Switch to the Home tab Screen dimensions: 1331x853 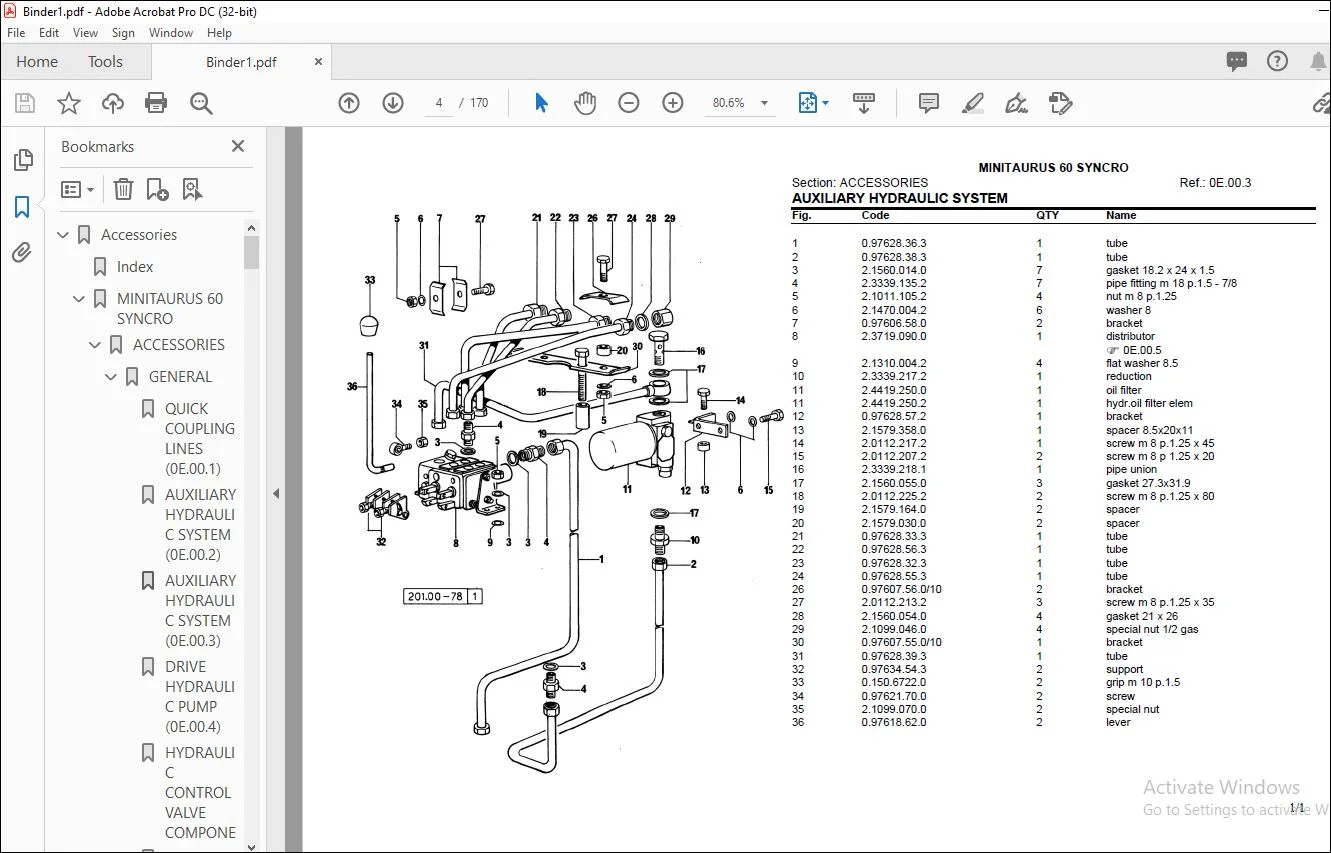point(37,62)
